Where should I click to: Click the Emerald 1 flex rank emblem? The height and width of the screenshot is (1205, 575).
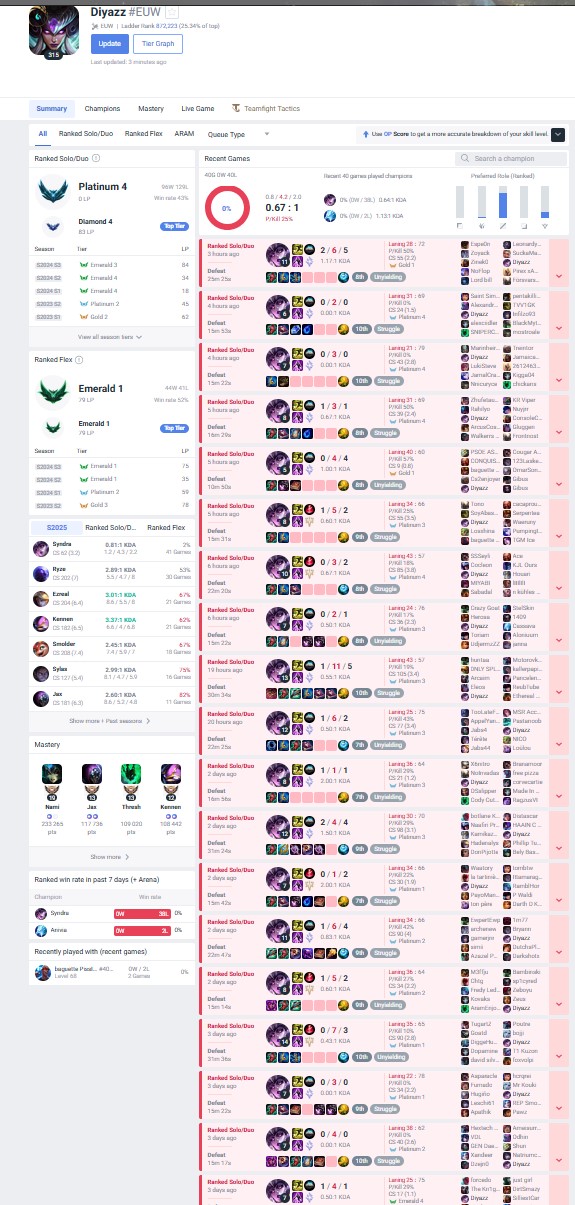[52, 391]
